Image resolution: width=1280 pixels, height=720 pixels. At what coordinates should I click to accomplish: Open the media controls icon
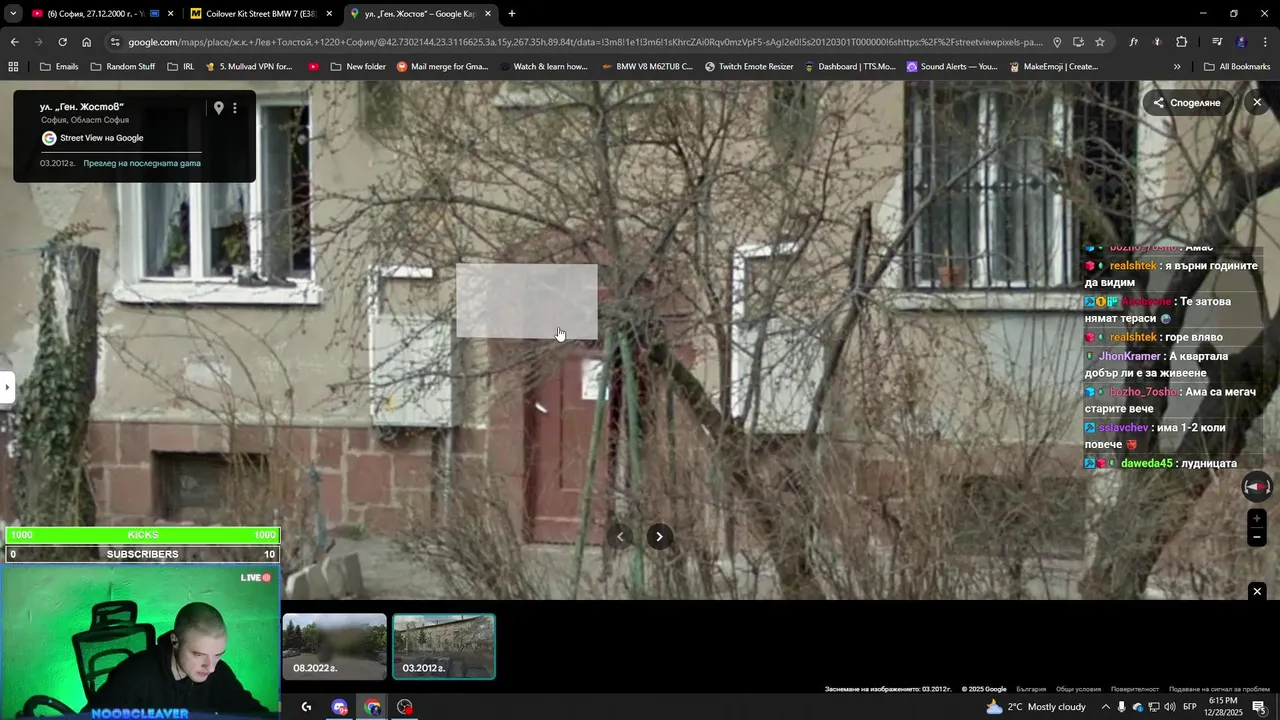coord(1217,42)
